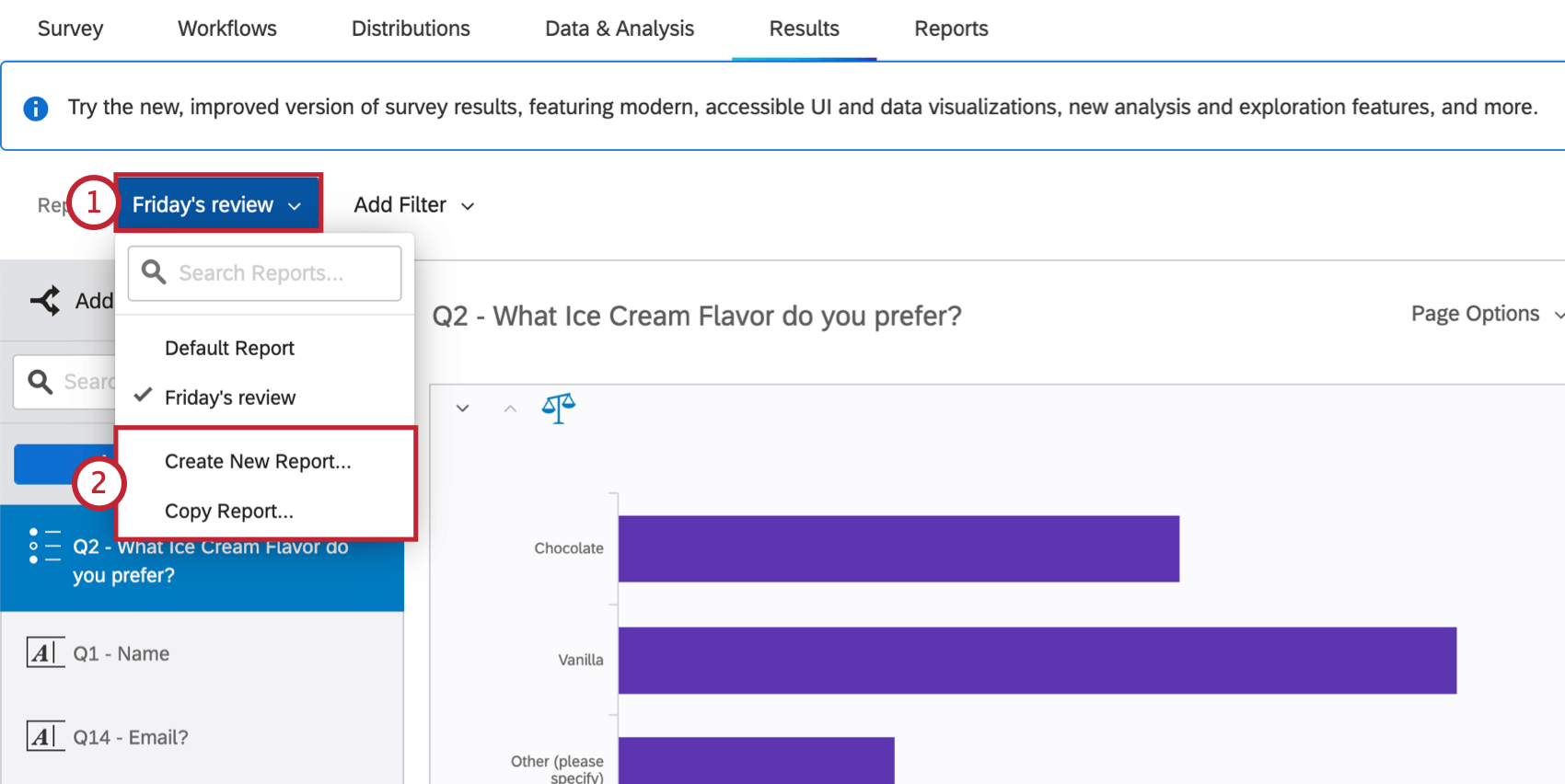The image size is (1565, 784).
Task: Type in the Search Reports field
Action: pyautogui.click(x=276, y=272)
